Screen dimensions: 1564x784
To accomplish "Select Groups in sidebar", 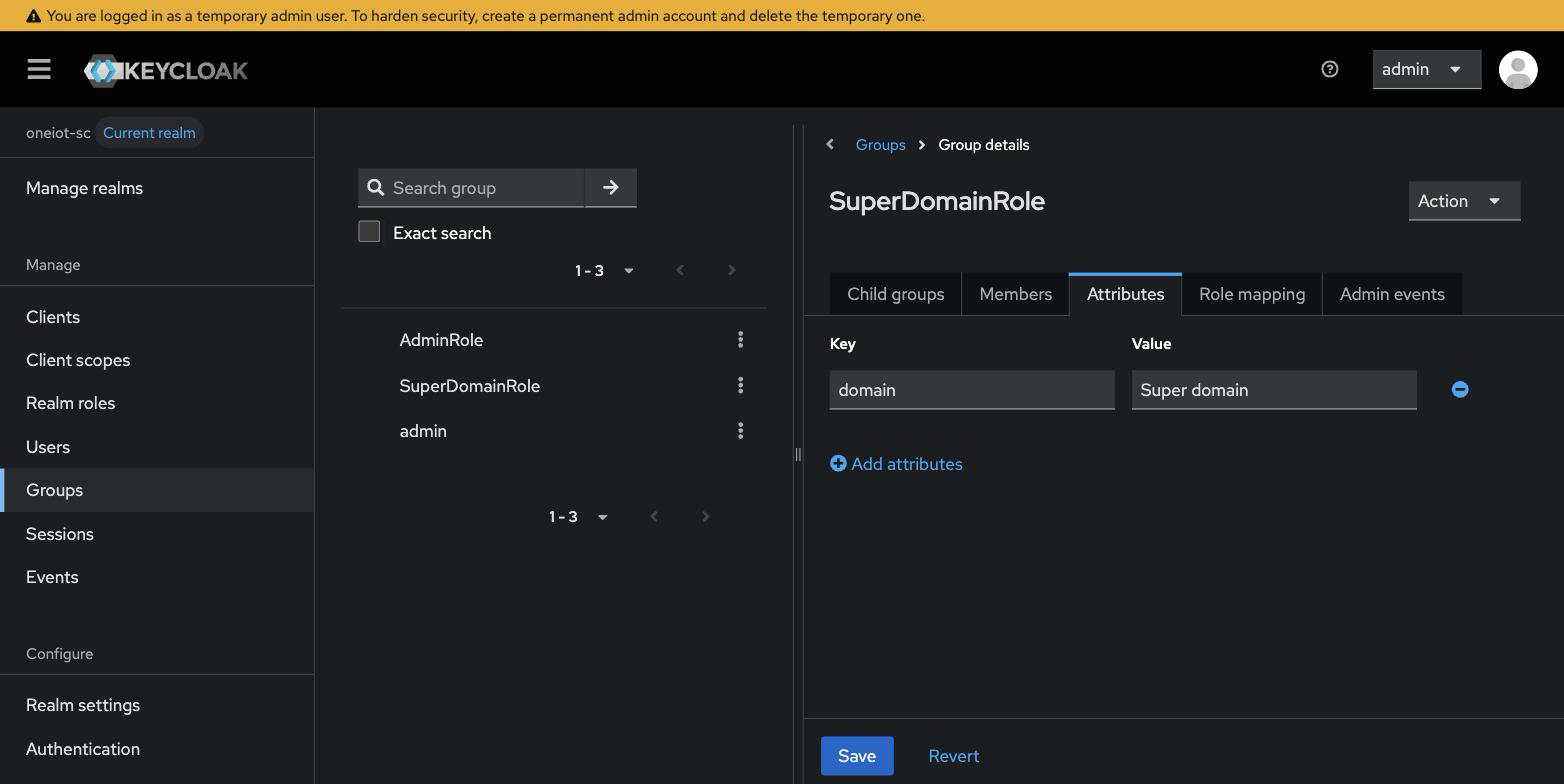I will tap(157, 490).
